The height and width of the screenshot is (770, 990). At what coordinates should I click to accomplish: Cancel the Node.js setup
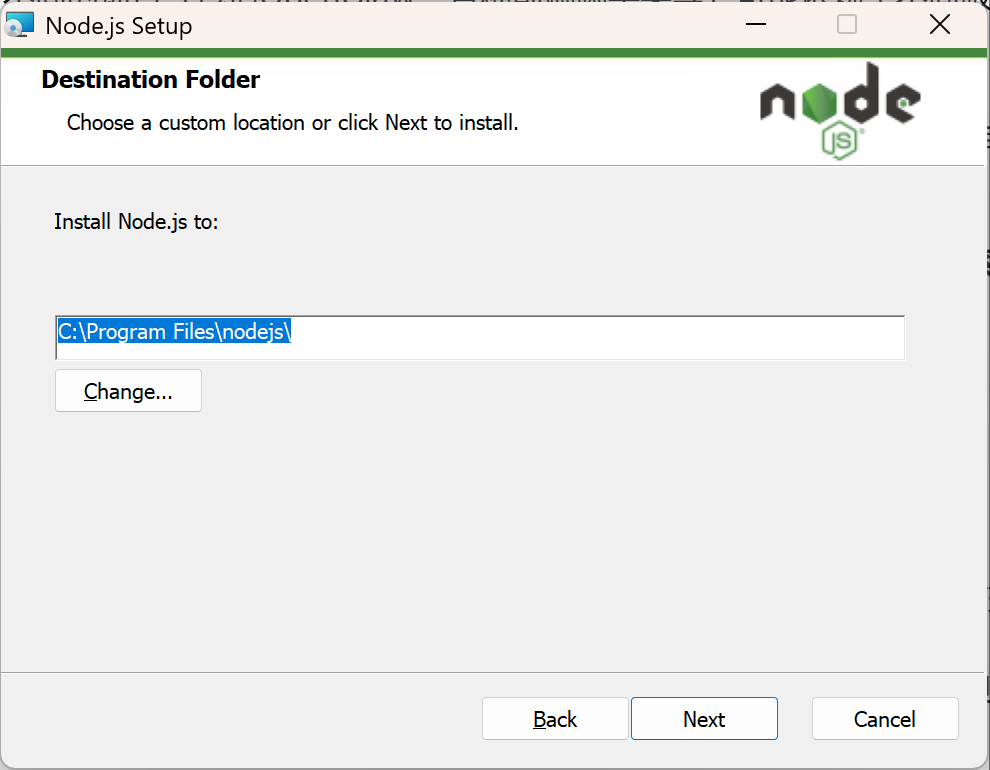point(885,718)
